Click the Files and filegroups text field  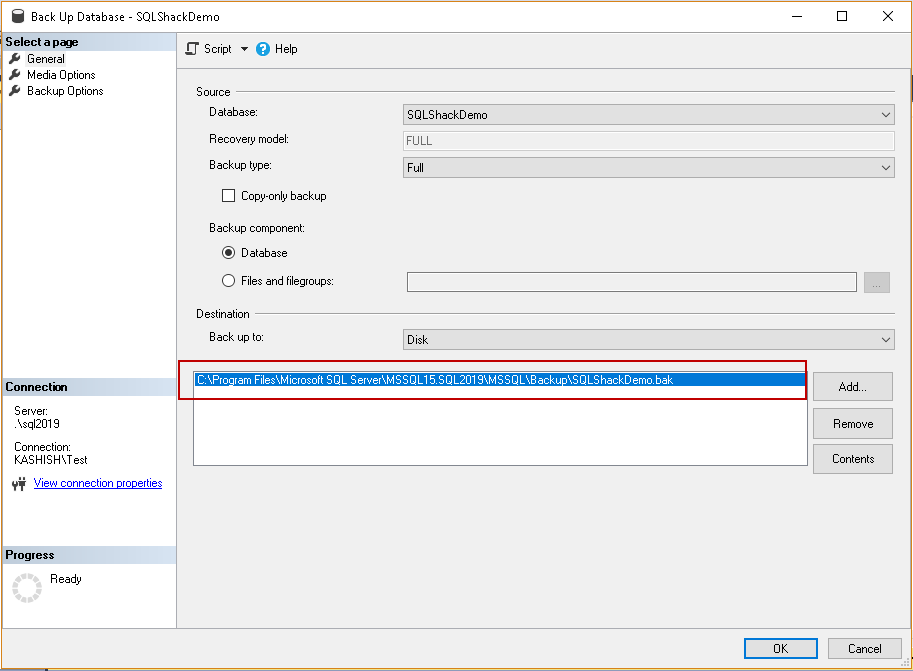pos(632,282)
